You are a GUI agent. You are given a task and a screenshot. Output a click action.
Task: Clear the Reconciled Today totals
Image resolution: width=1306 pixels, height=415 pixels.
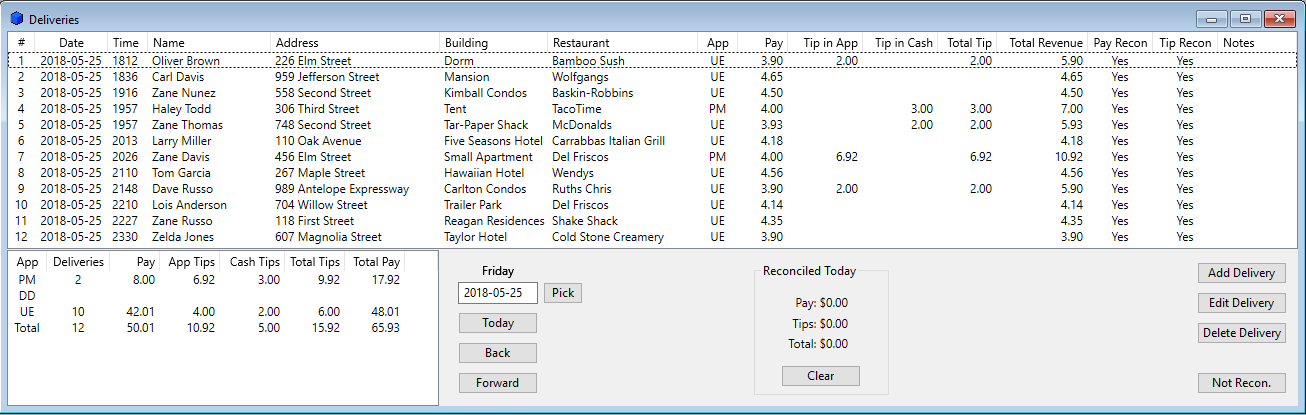pos(821,376)
